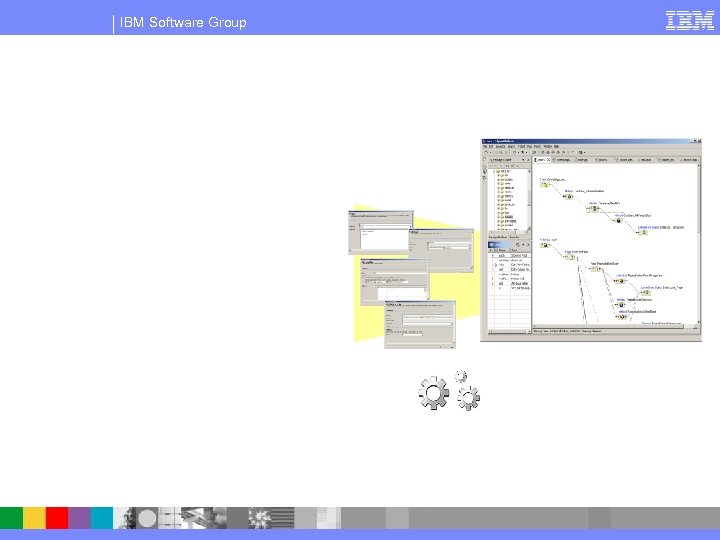Viewport: 720px width, 540px height.
Task: Click the diagram editor's vertical scrollbar
Action: click(x=699, y=243)
